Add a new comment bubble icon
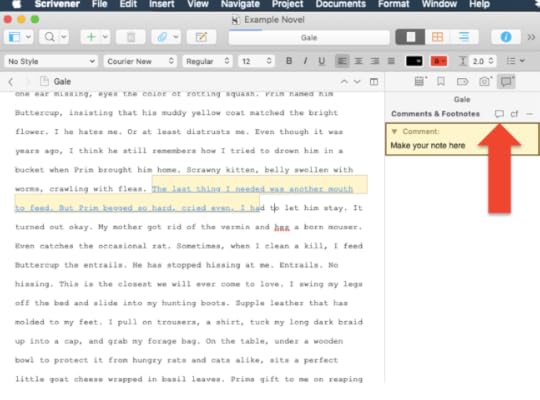The width and height of the screenshot is (540, 400). coord(499,114)
